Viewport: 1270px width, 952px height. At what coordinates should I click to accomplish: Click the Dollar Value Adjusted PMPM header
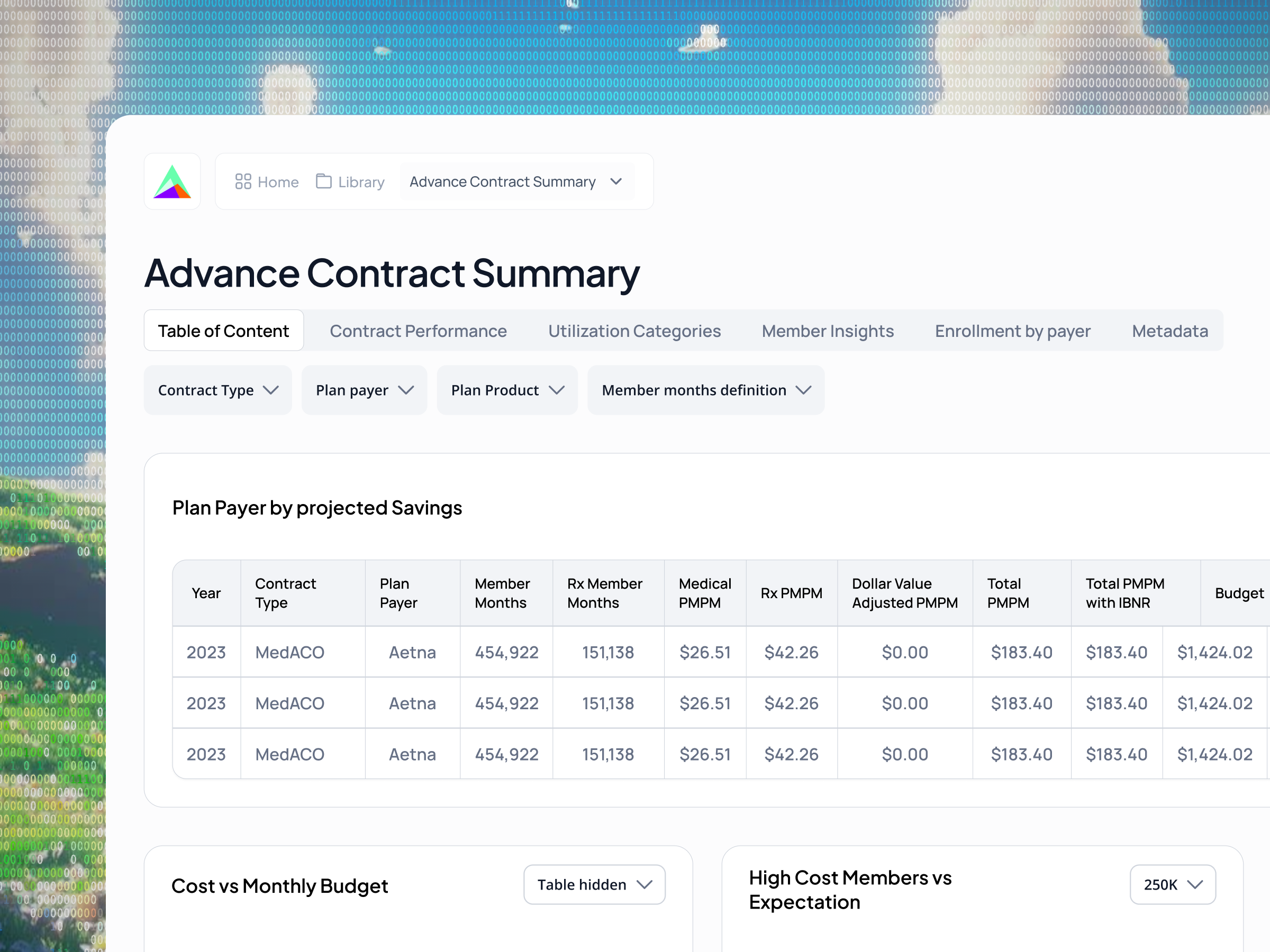[x=905, y=593]
